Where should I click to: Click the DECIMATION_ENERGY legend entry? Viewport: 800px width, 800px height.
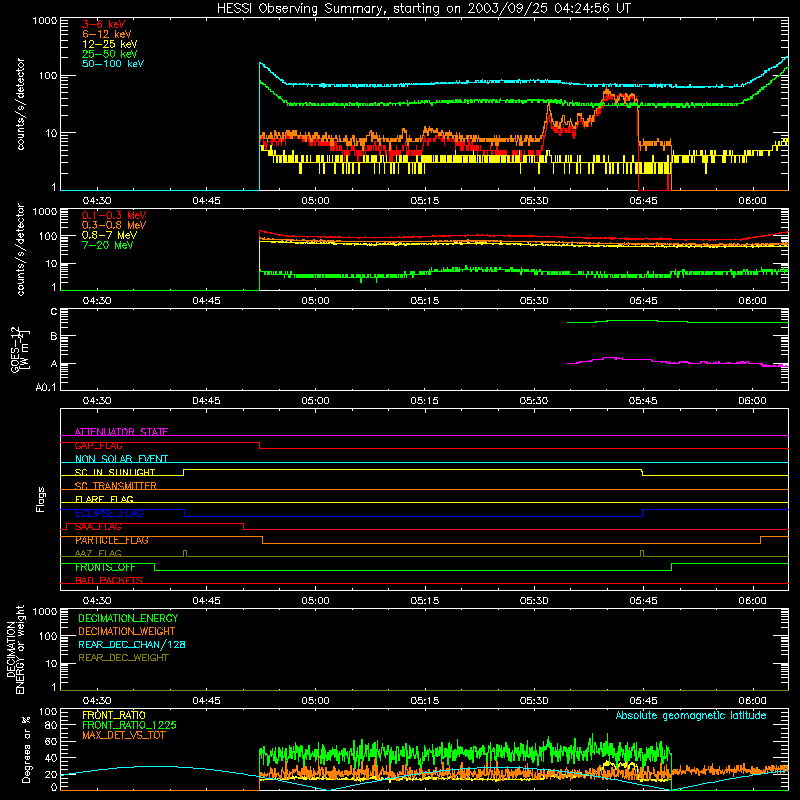click(128, 618)
